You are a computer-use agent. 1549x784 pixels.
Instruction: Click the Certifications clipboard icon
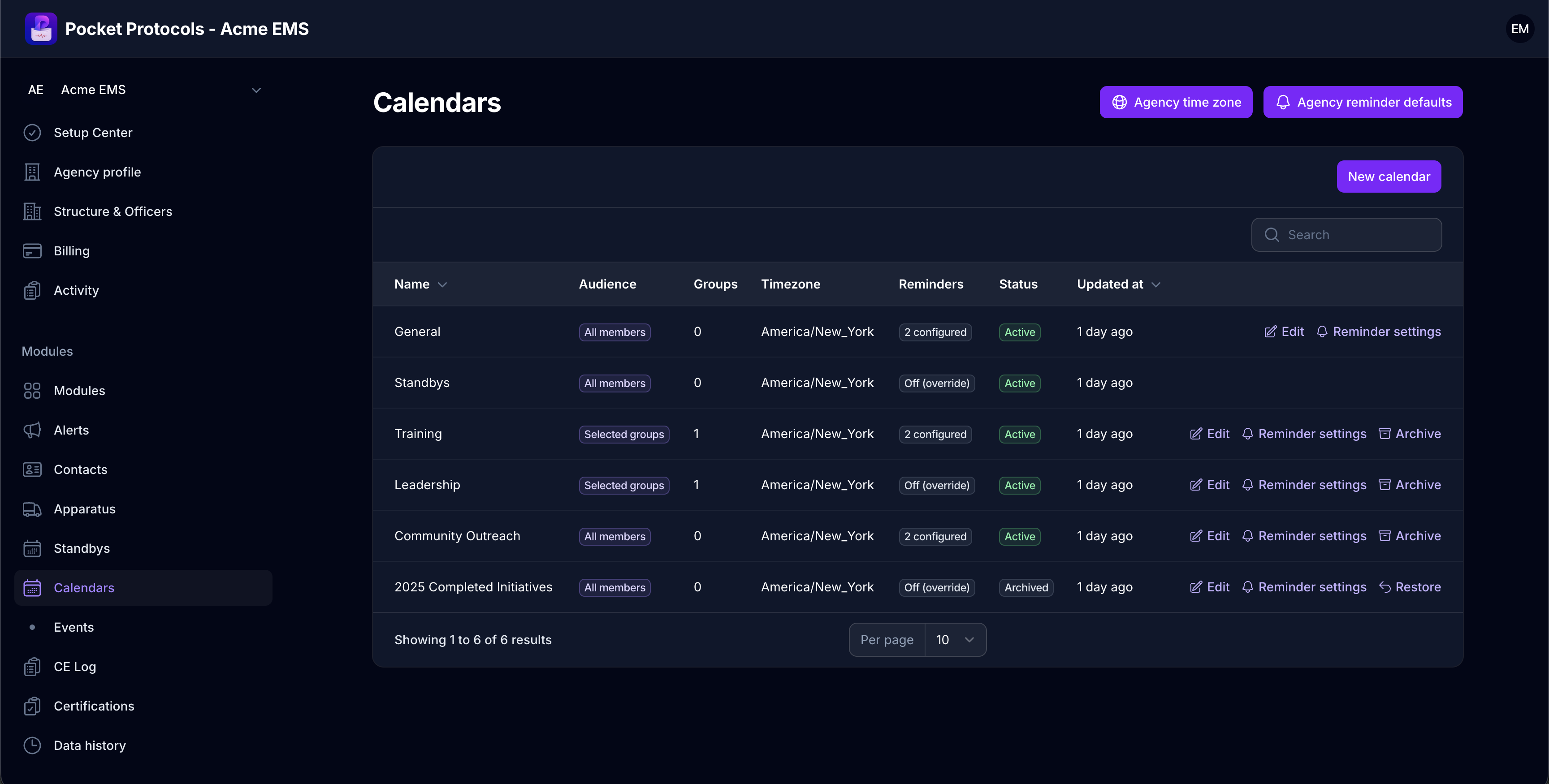point(32,706)
